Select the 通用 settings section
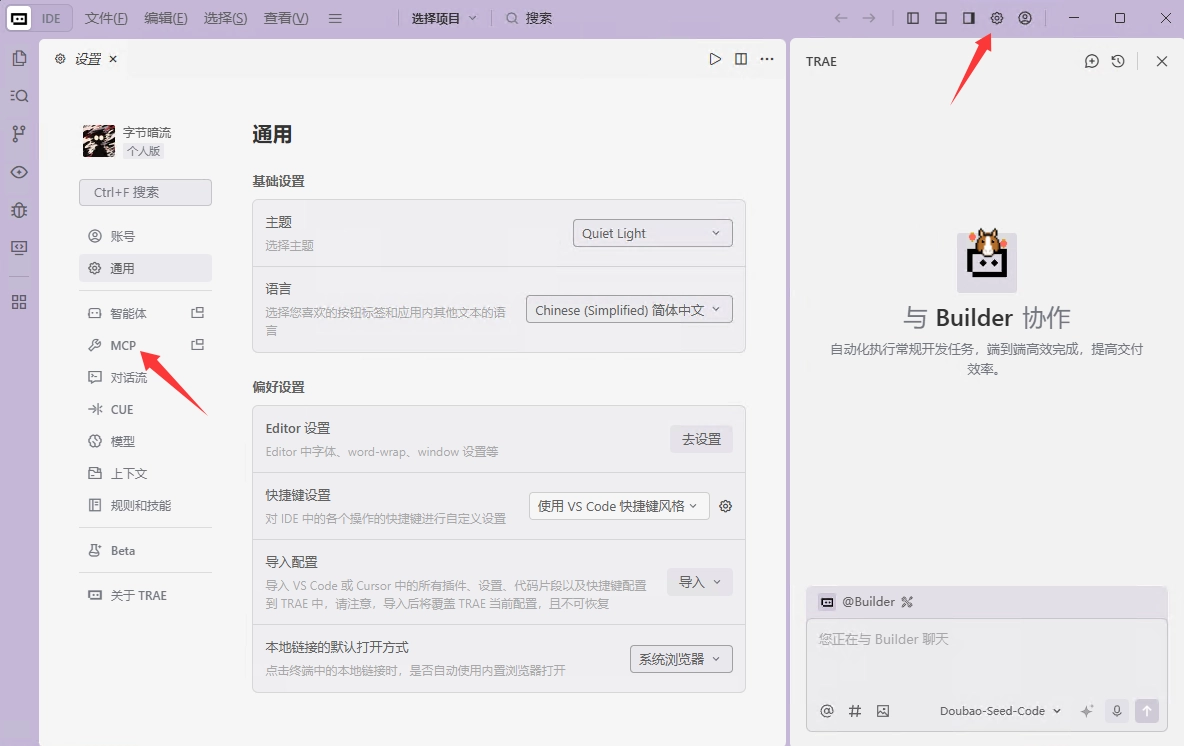1184x746 pixels. (145, 268)
